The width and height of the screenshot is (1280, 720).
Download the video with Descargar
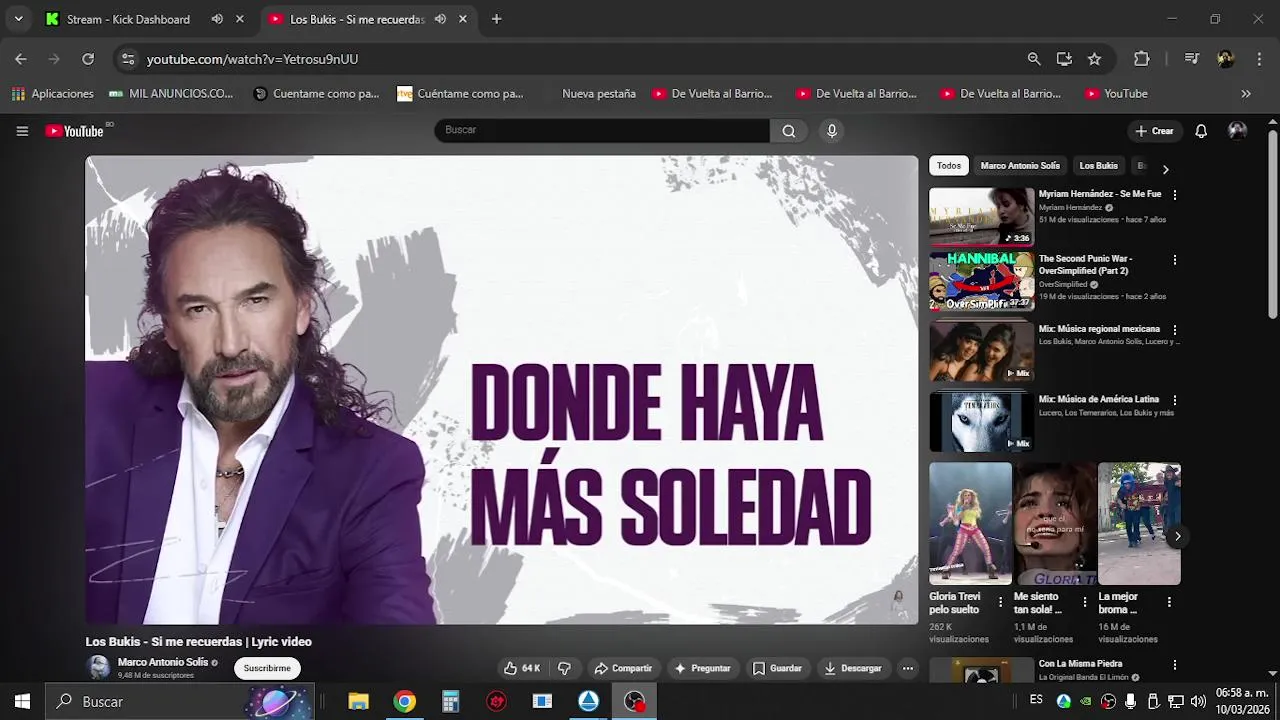coord(852,668)
